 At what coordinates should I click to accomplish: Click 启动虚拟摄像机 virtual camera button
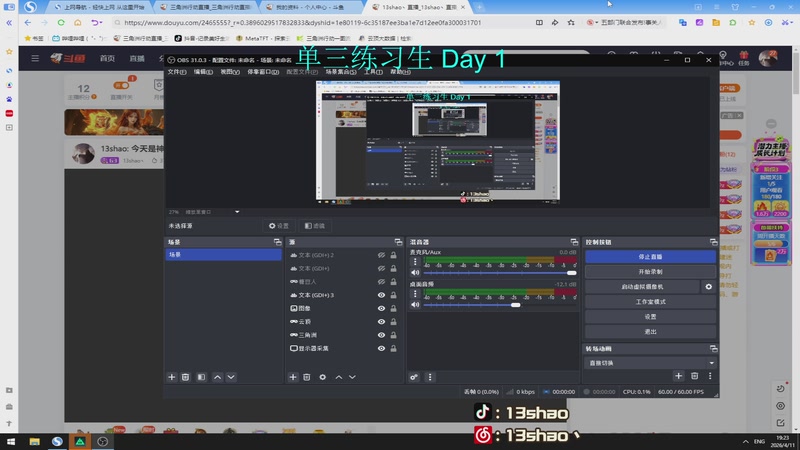click(642, 287)
